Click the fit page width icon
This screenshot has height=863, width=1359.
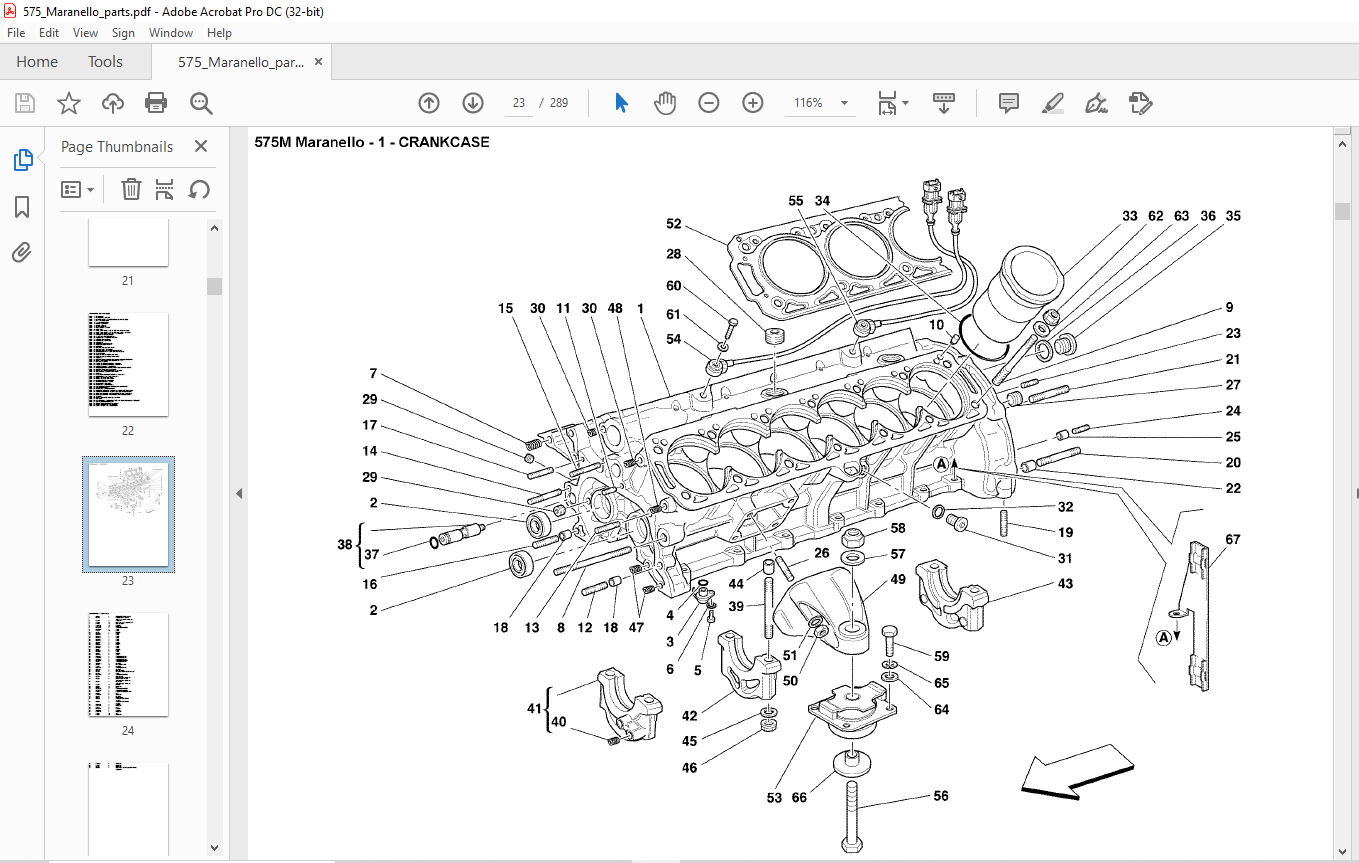887,103
